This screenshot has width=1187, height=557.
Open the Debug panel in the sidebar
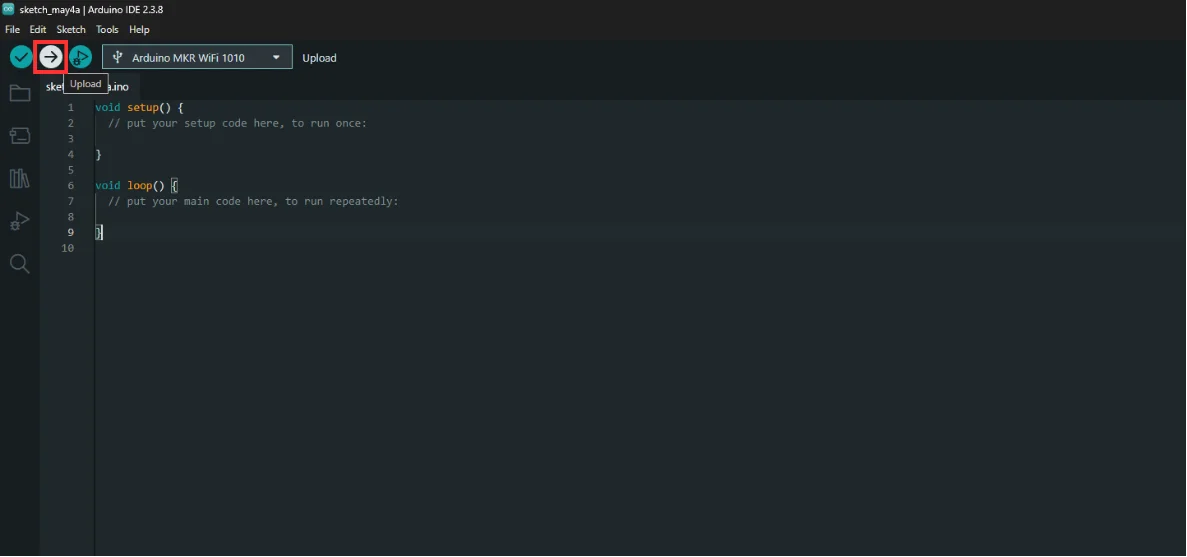(x=20, y=221)
